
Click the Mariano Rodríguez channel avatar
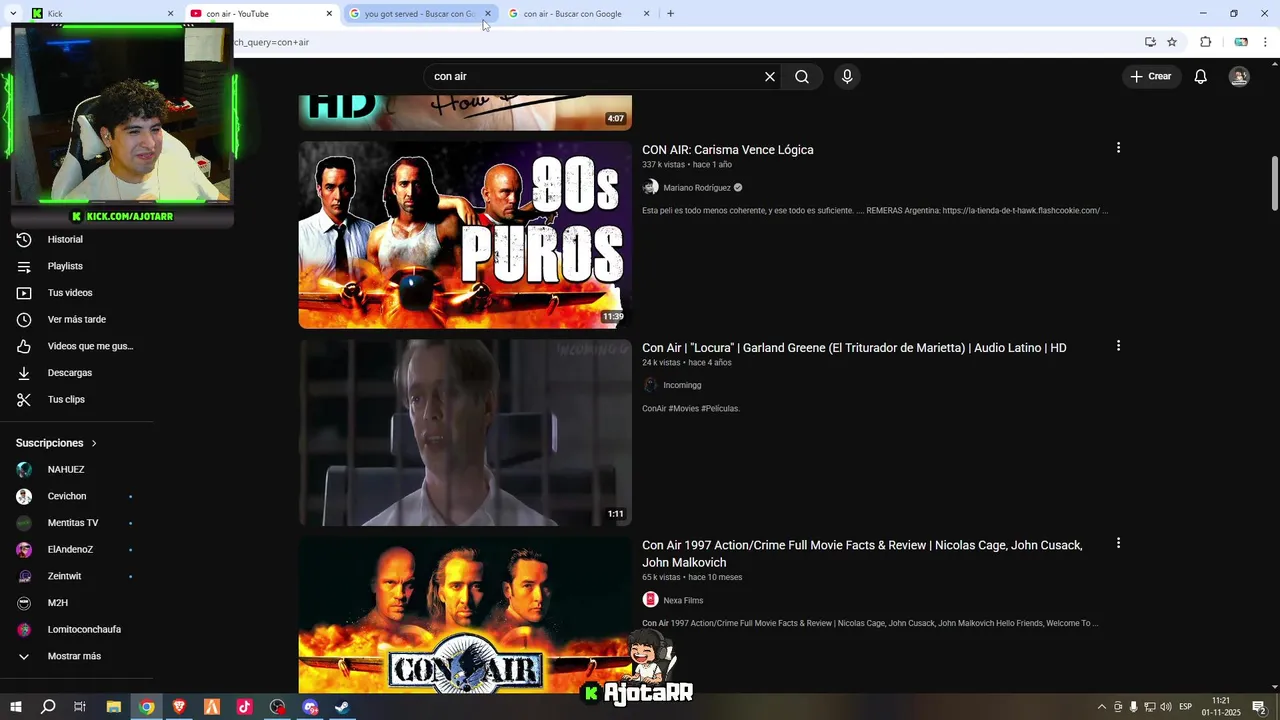coord(650,187)
